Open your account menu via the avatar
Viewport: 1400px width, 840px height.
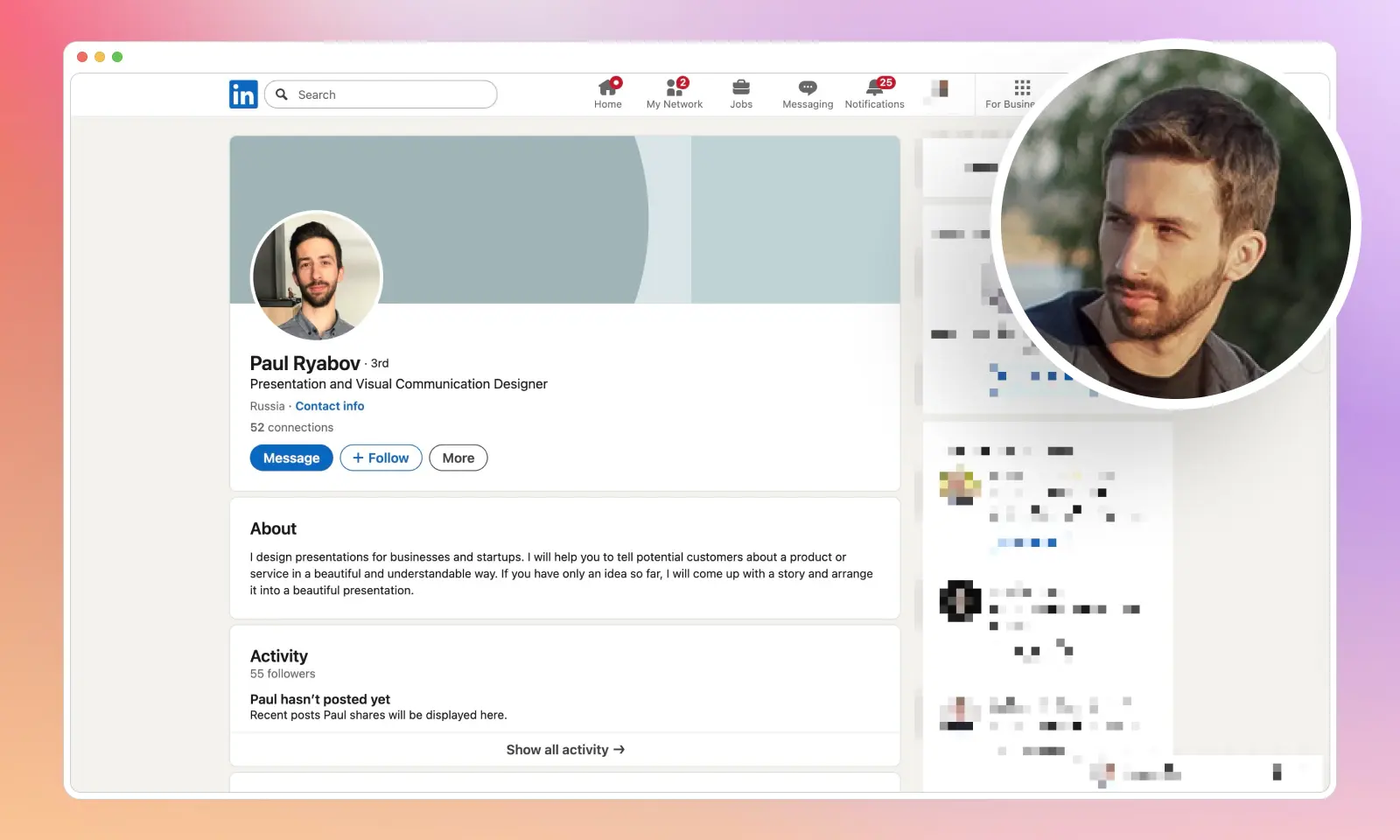pos(941,87)
